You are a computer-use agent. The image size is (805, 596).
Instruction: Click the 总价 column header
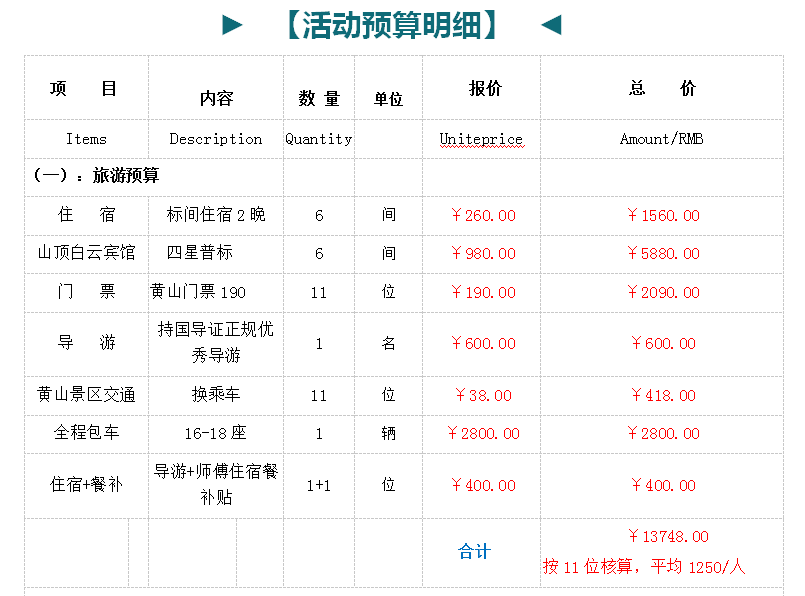coord(662,88)
